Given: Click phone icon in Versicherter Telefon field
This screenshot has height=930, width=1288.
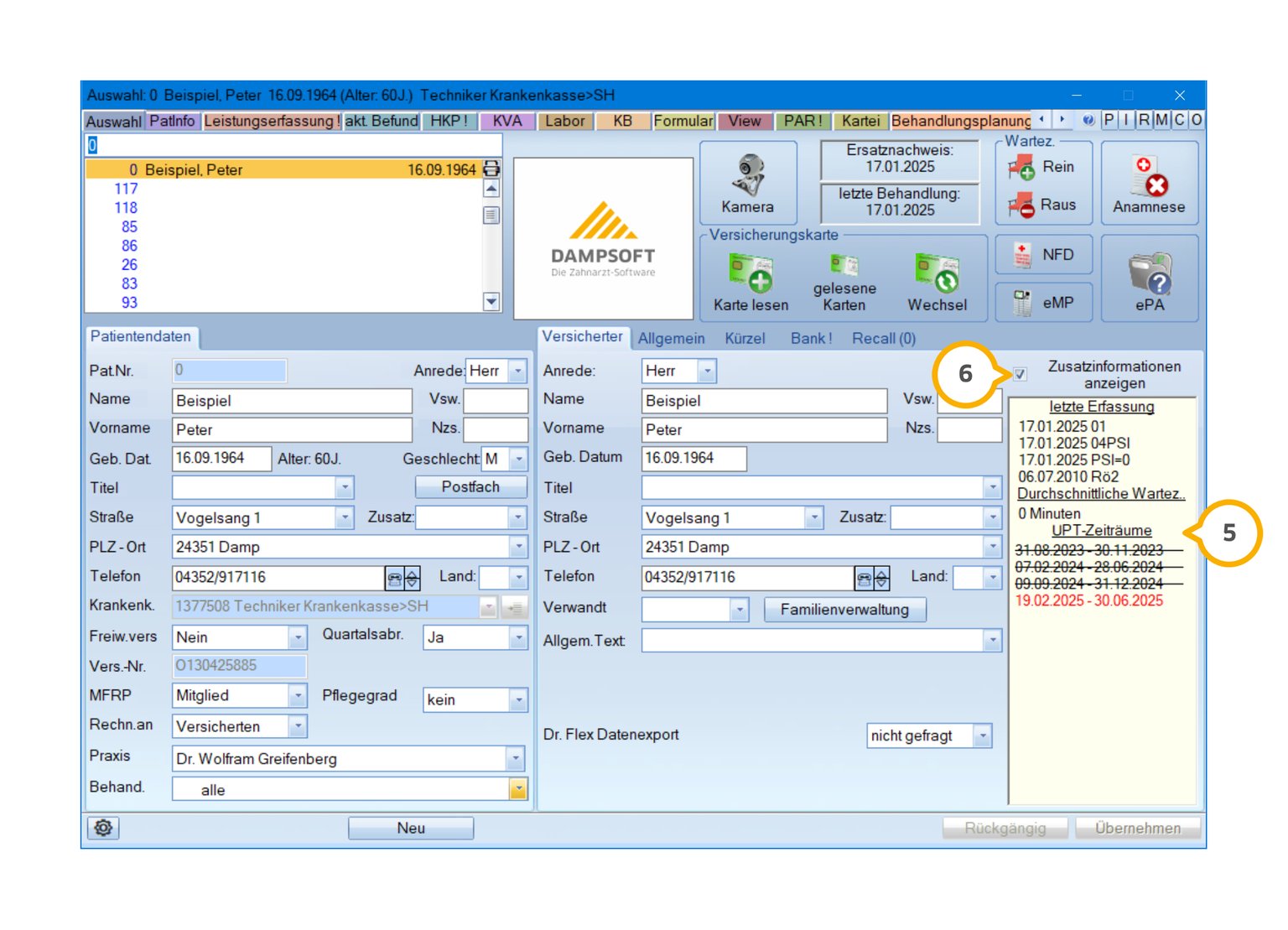Looking at the screenshot, I should click(864, 578).
